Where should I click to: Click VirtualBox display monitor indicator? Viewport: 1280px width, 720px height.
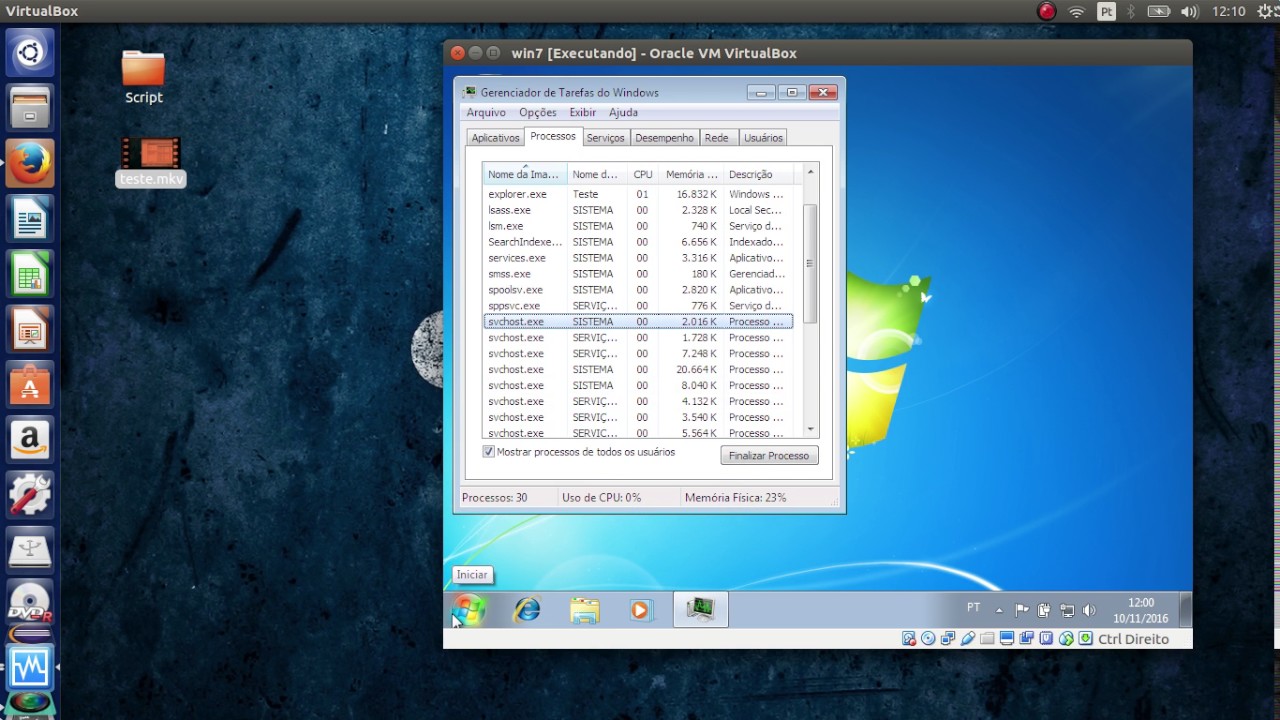1007,639
